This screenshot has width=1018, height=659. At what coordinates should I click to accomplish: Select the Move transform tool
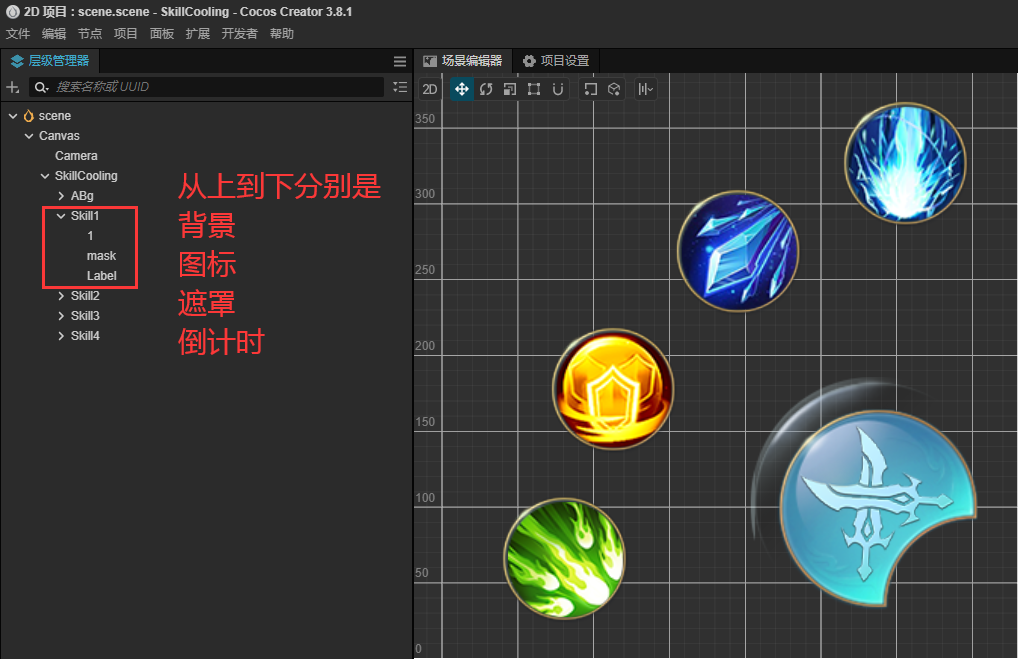click(x=462, y=89)
